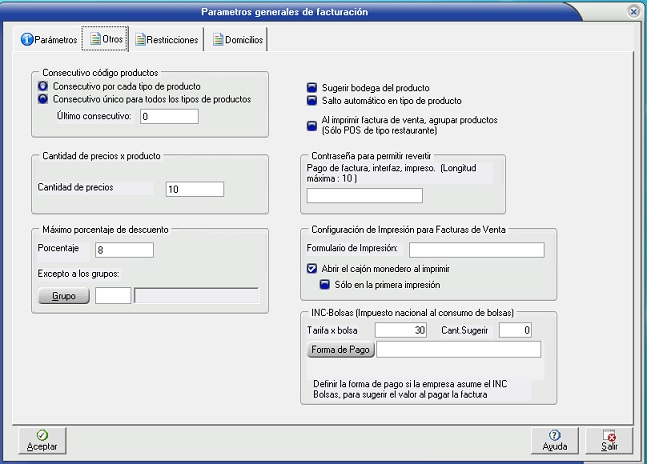Click the Salir exit icon

click(609, 435)
